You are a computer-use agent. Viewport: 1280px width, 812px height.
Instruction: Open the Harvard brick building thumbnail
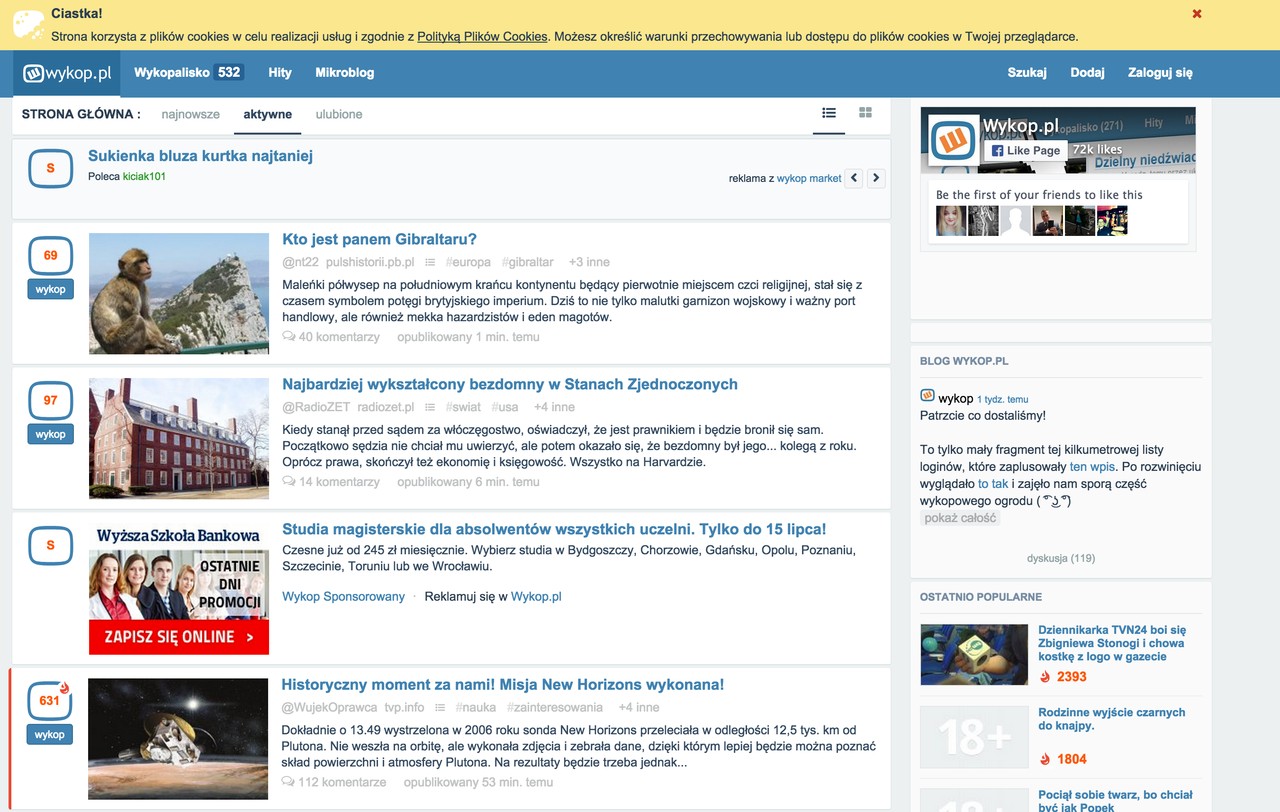(179, 438)
